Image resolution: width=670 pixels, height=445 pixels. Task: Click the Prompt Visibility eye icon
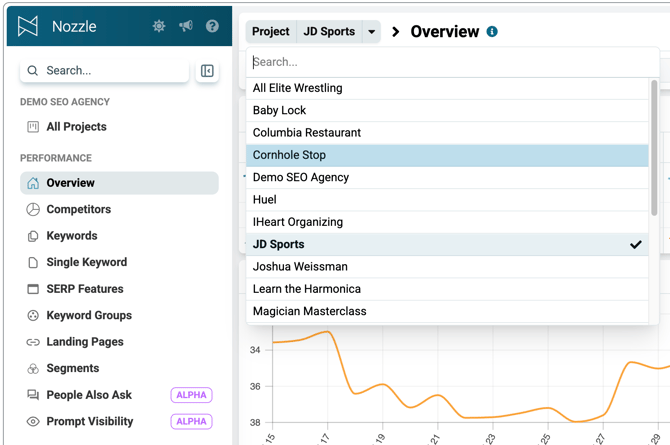[33, 421]
